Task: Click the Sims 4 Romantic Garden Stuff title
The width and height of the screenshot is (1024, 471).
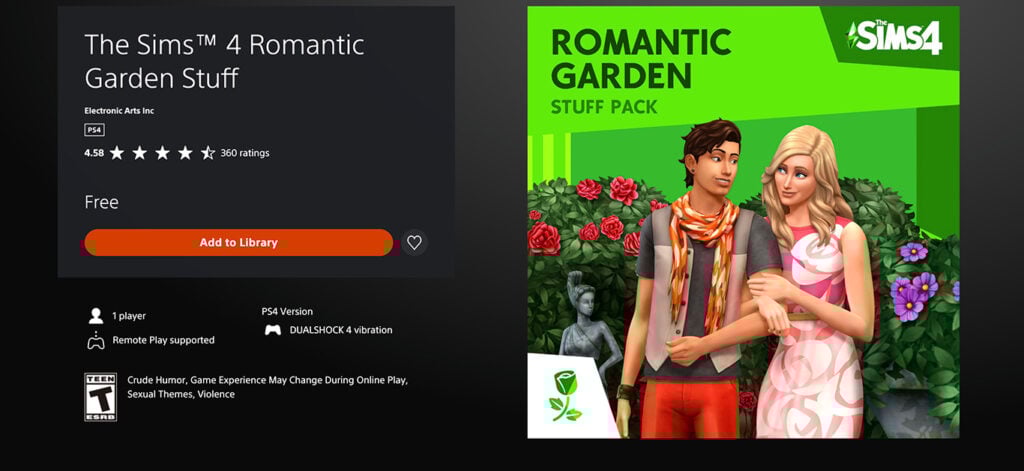Action: click(x=225, y=61)
